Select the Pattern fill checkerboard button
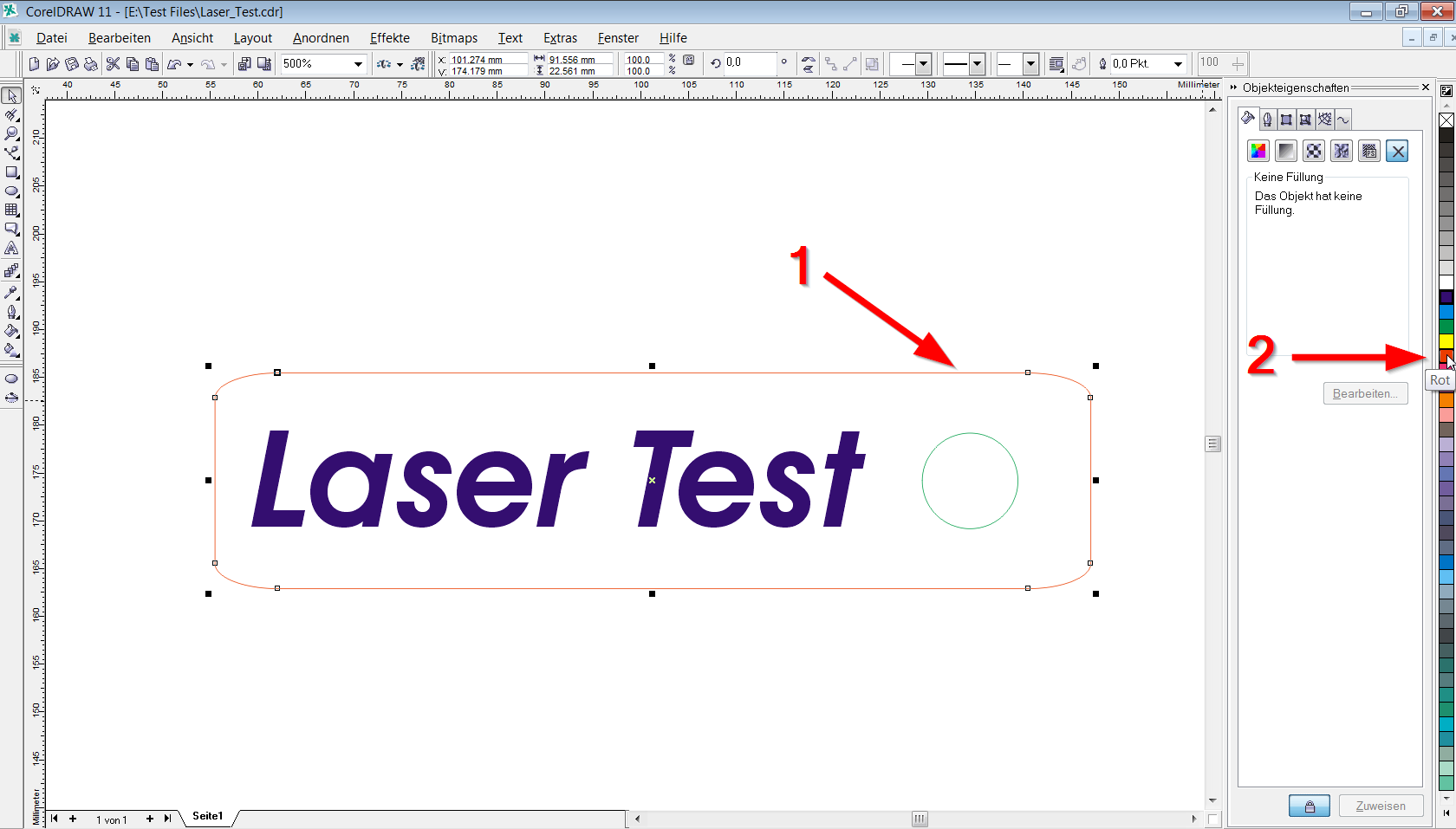Viewport: 1456px width, 829px height. [x=1314, y=152]
